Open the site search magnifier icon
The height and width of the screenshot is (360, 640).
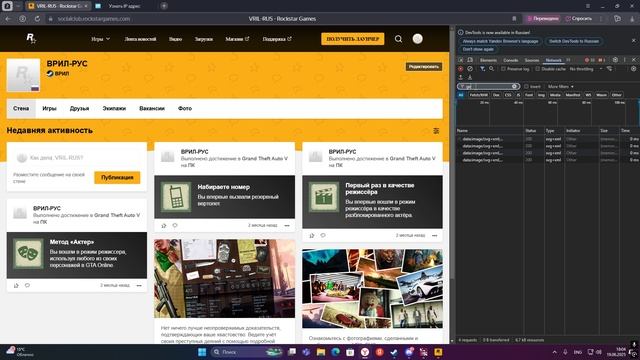click(x=398, y=39)
